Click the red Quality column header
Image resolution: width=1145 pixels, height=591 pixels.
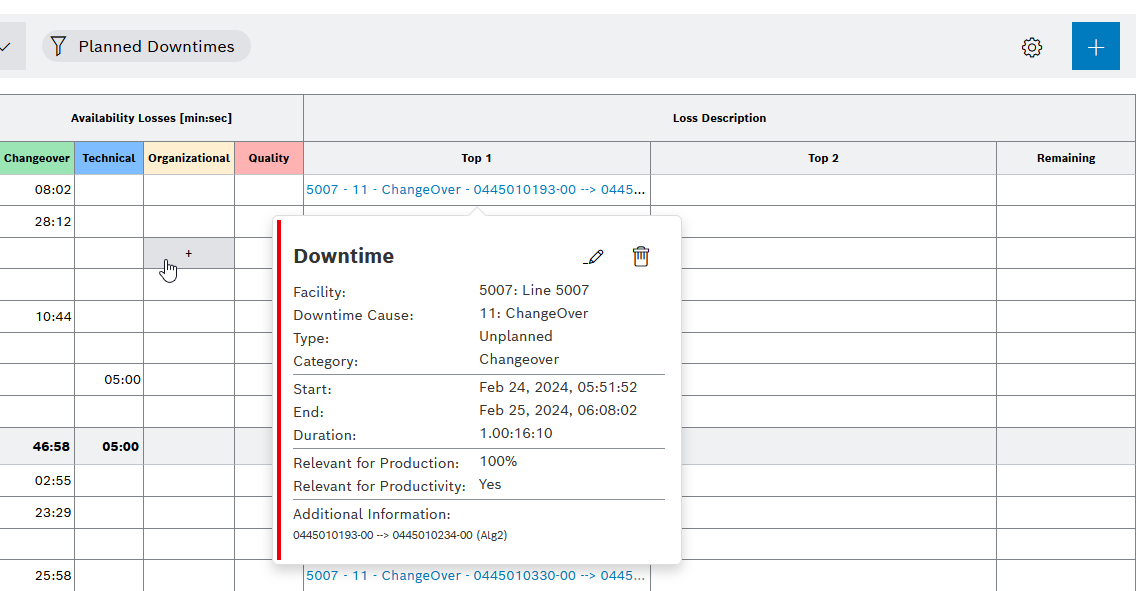coord(268,157)
